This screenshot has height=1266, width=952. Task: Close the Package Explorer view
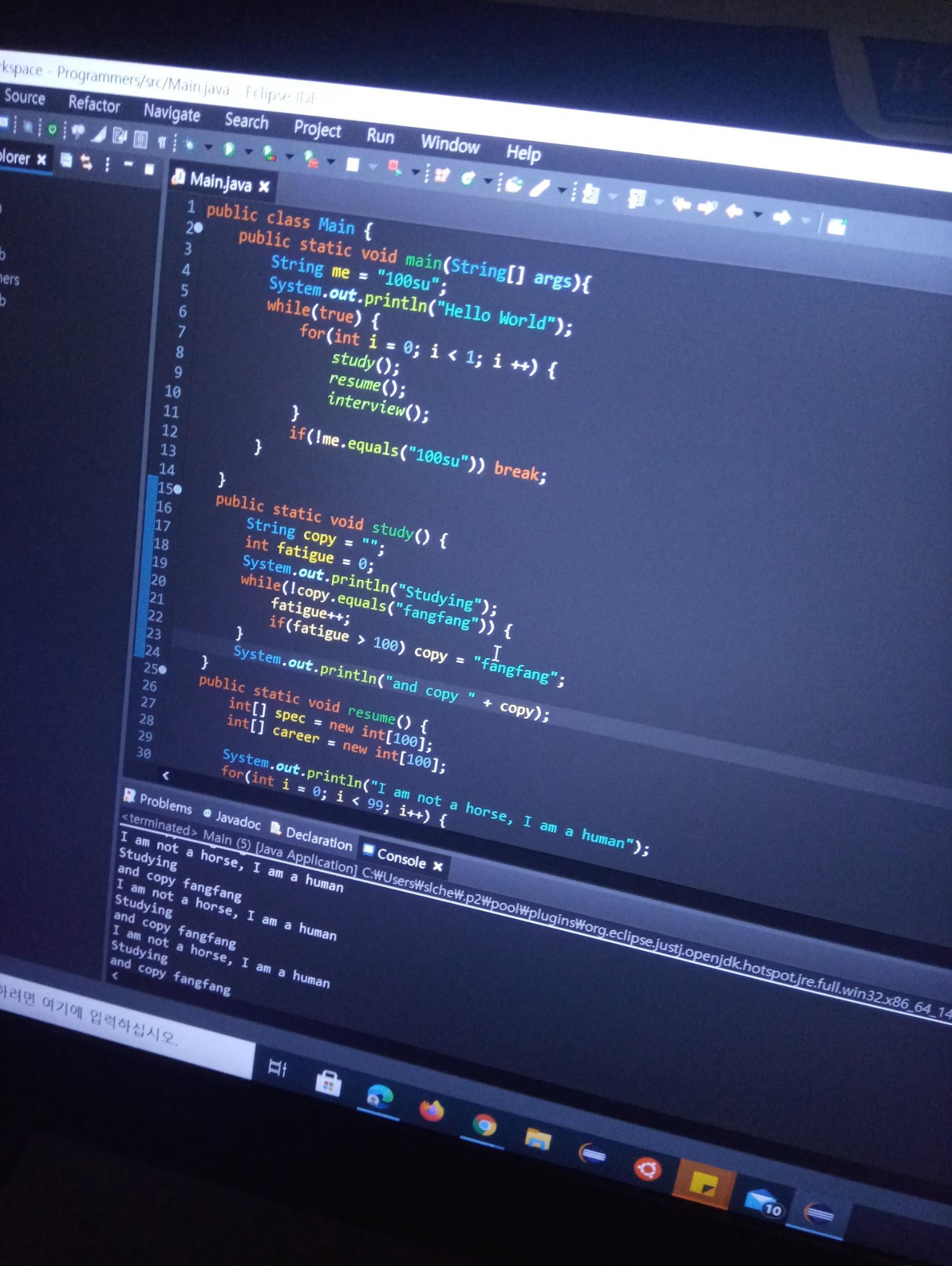[41, 159]
